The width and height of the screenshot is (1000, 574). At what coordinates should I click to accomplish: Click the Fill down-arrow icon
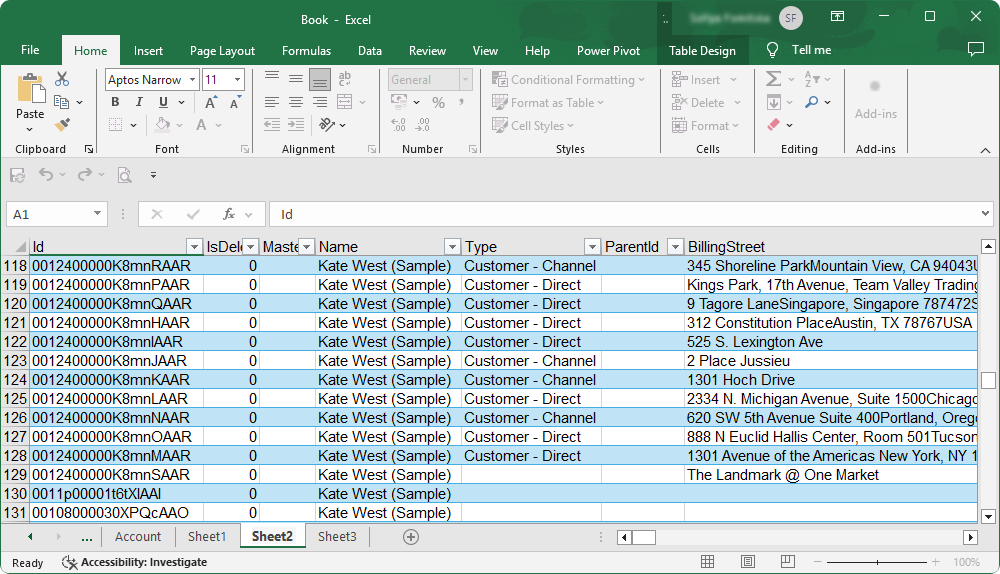pos(774,102)
